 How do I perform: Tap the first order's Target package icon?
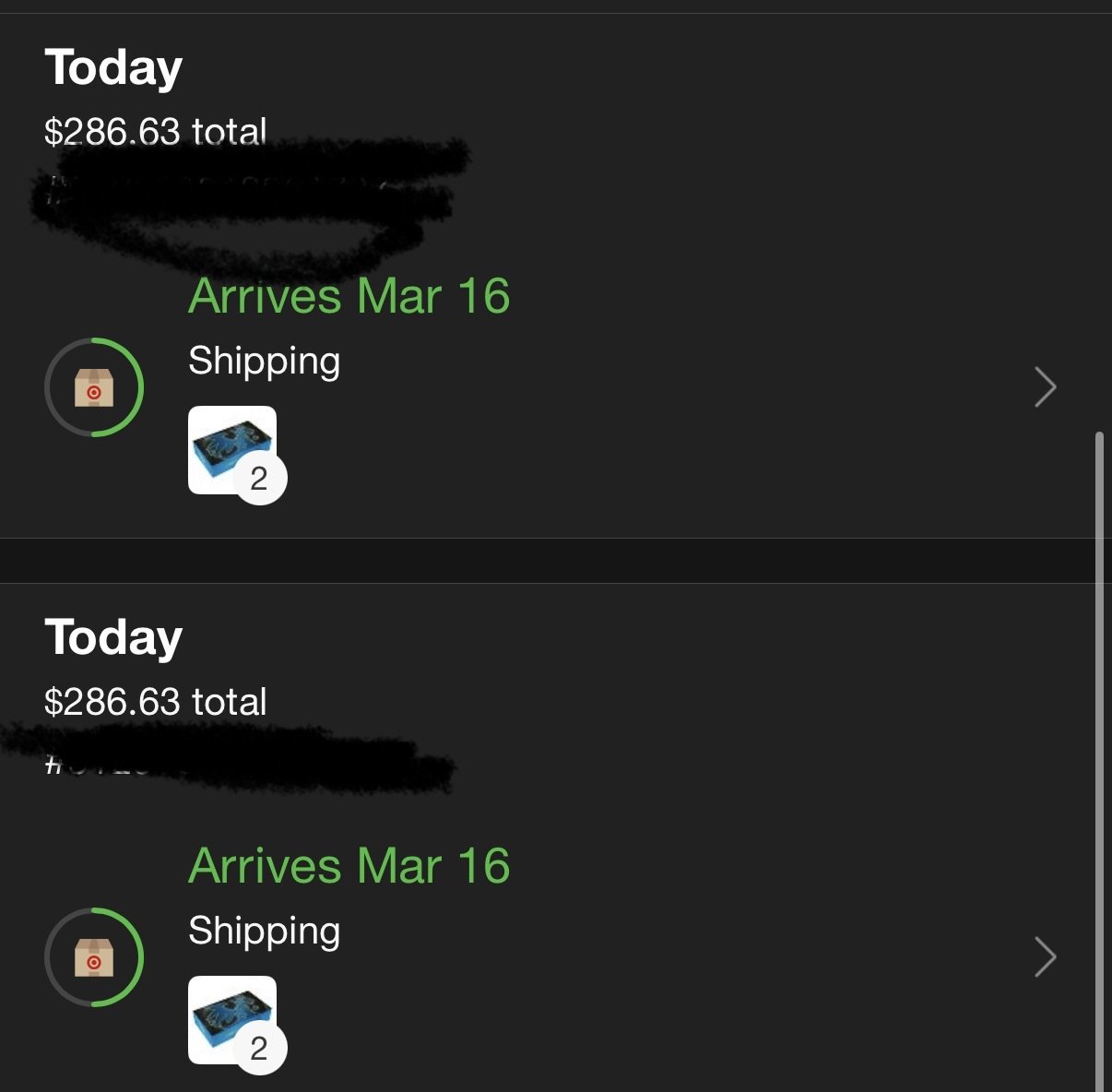click(x=94, y=387)
